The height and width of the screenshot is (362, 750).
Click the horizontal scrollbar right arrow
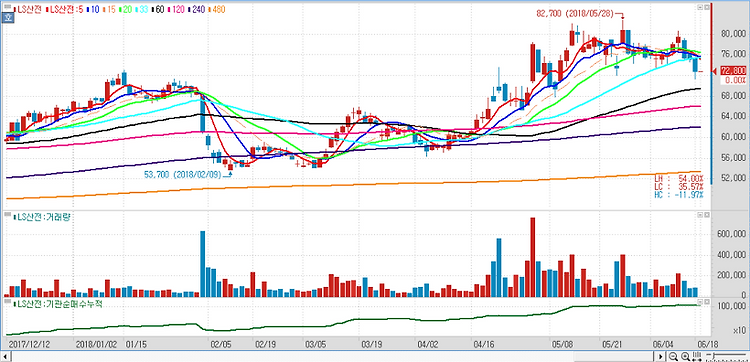point(661,356)
